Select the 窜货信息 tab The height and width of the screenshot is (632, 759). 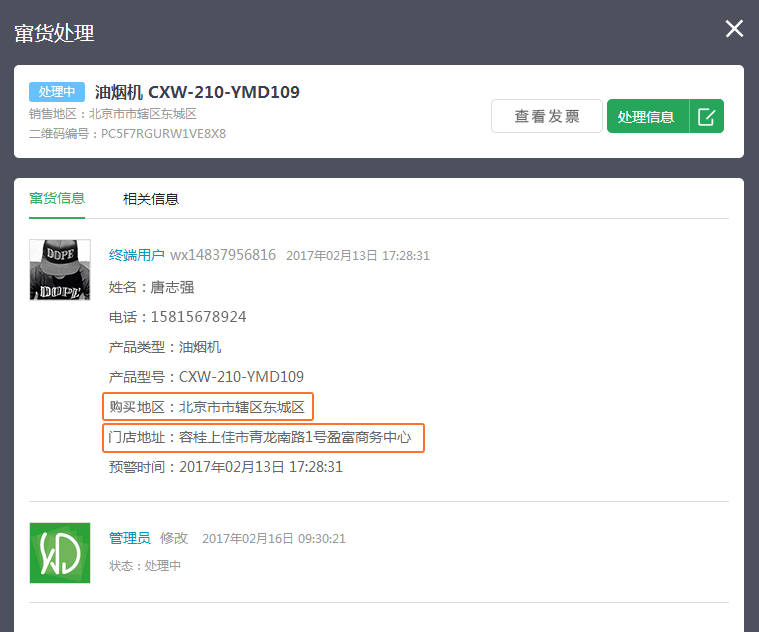57,198
